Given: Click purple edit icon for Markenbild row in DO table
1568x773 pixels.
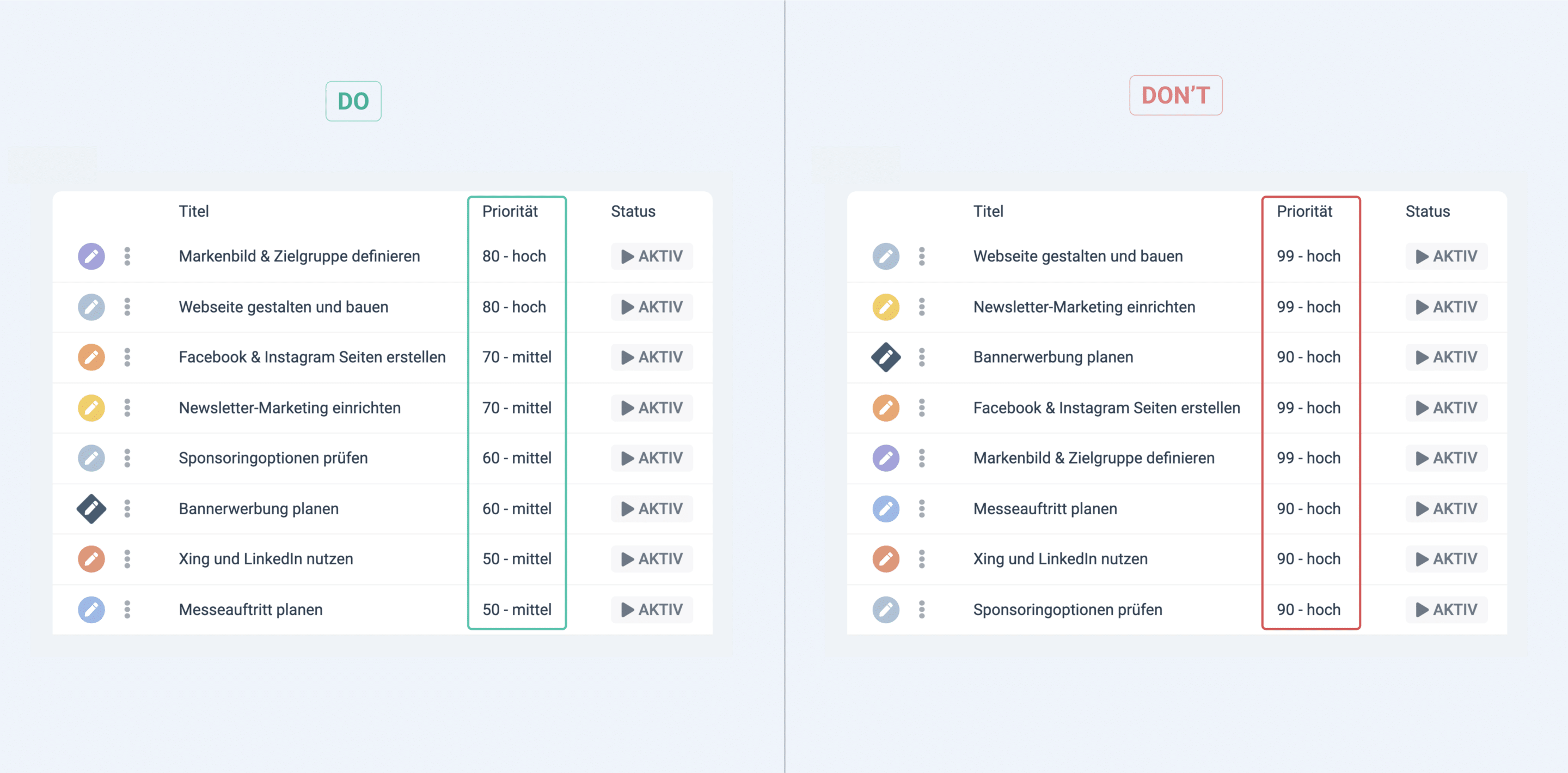Looking at the screenshot, I should tap(91, 257).
